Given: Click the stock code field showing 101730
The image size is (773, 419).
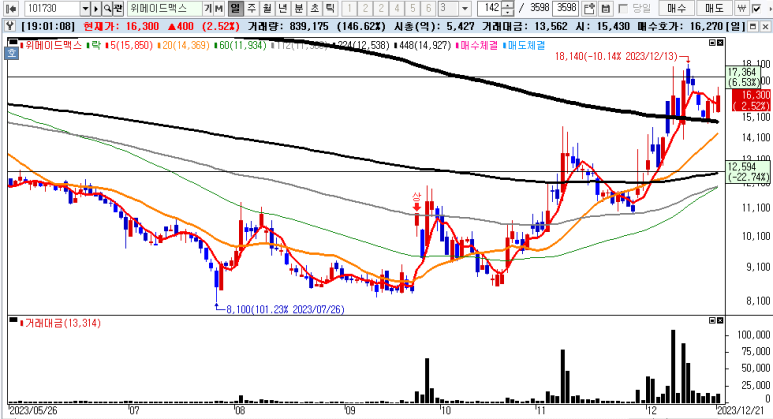Looking at the screenshot, I should (51, 8).
